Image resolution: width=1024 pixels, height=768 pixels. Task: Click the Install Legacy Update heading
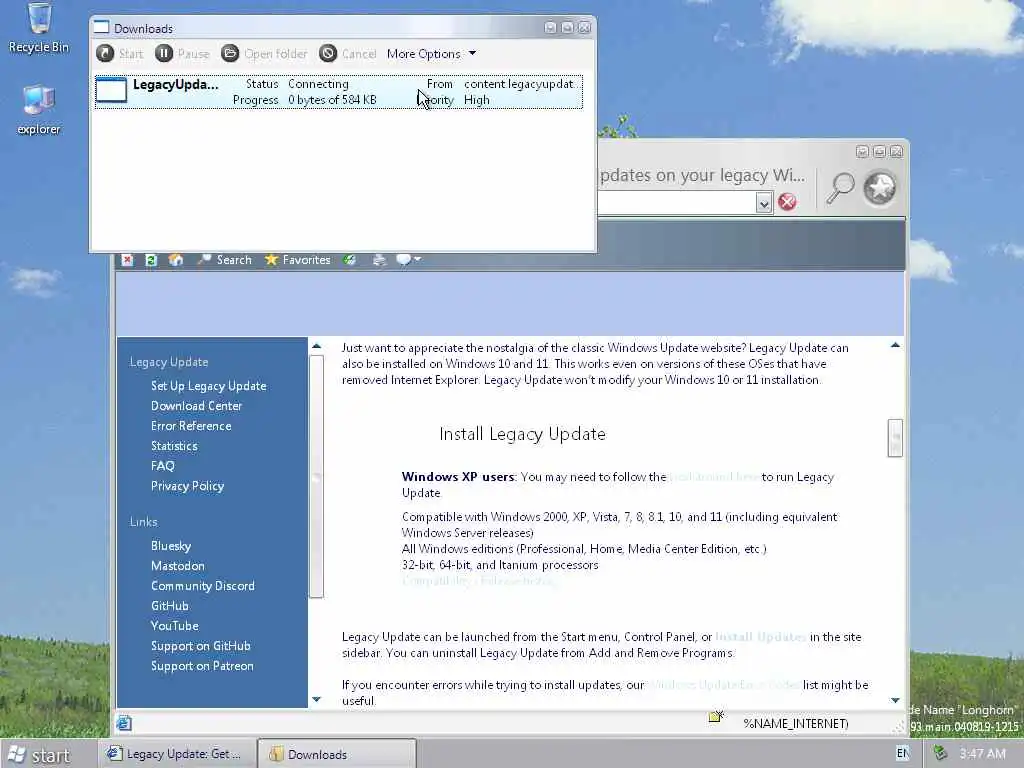522,434
